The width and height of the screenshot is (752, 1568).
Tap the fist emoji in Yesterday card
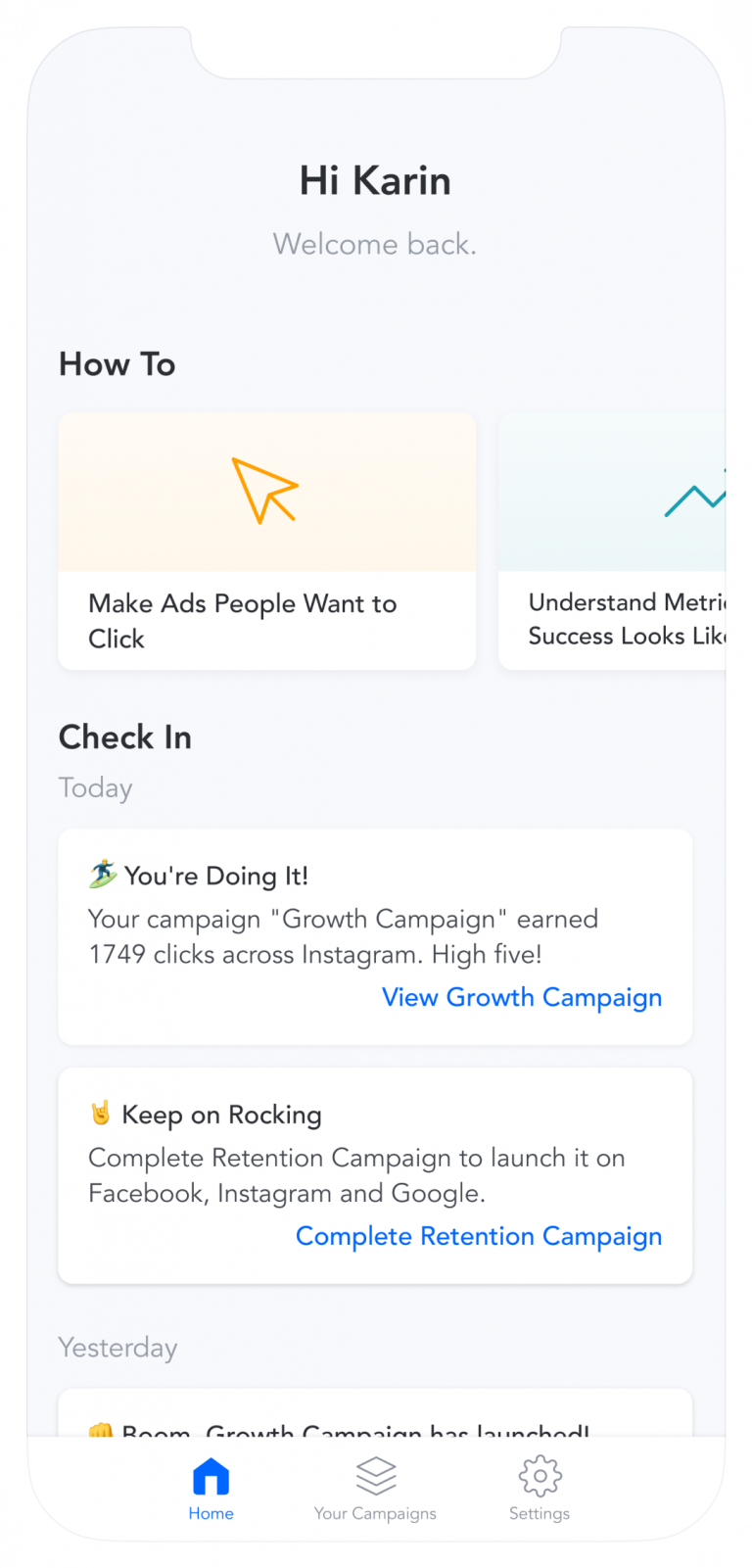[101, 1431]
